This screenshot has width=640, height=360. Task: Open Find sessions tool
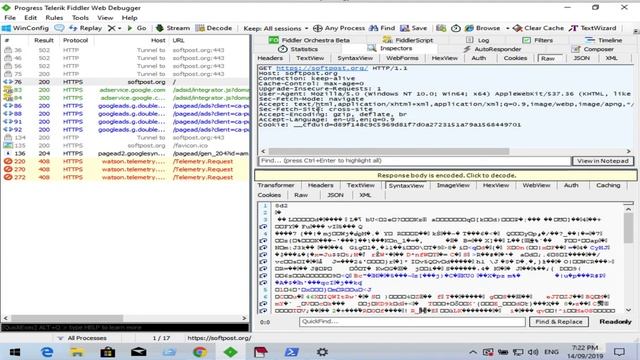[x=382, y=28]
